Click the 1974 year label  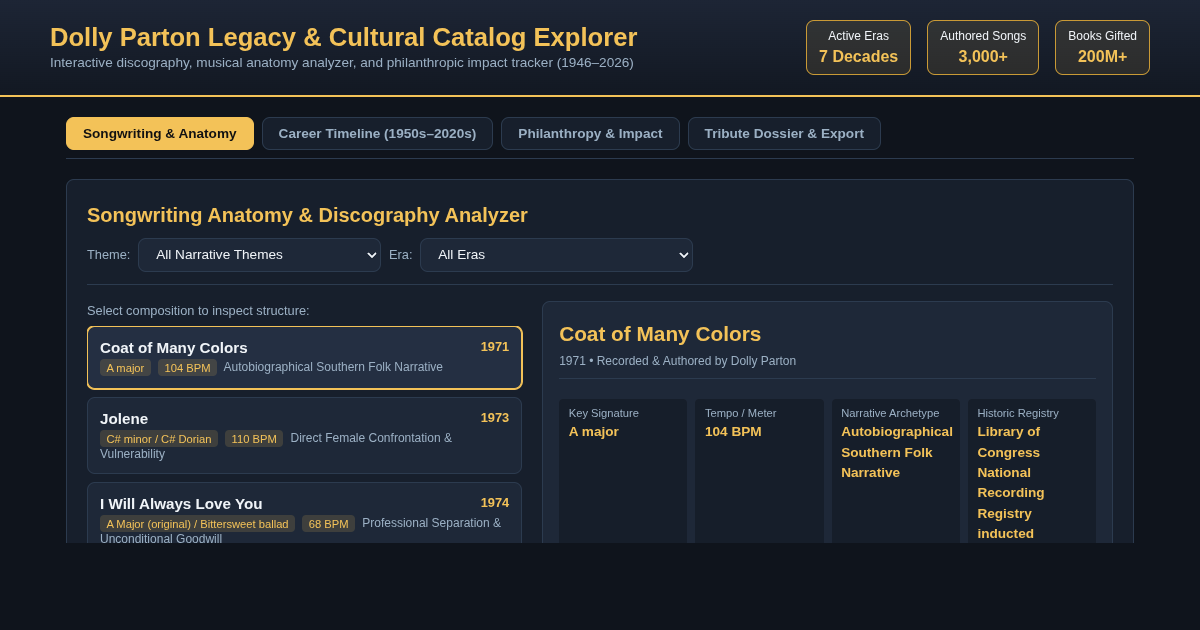(495, 503)
